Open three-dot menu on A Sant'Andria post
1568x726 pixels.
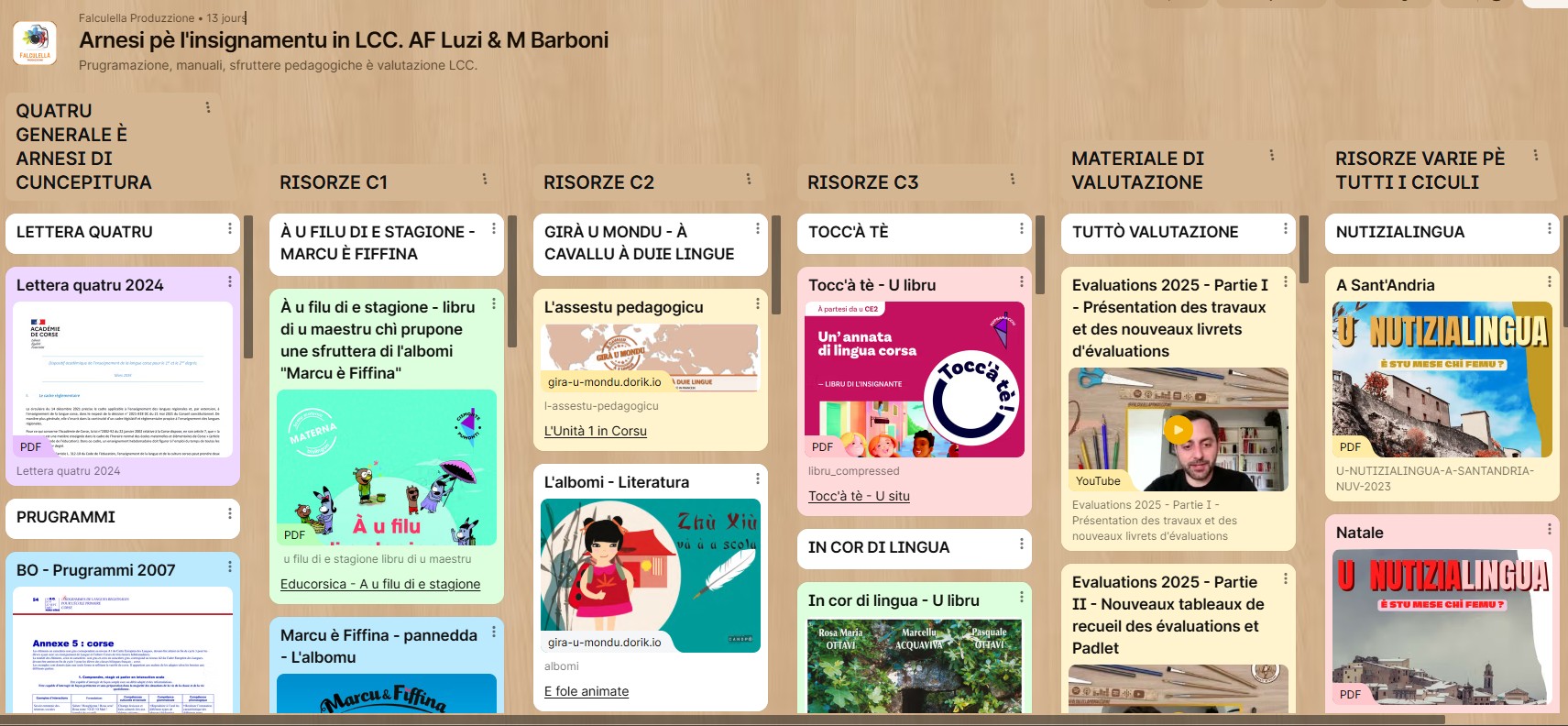[x=1549, y=282]
